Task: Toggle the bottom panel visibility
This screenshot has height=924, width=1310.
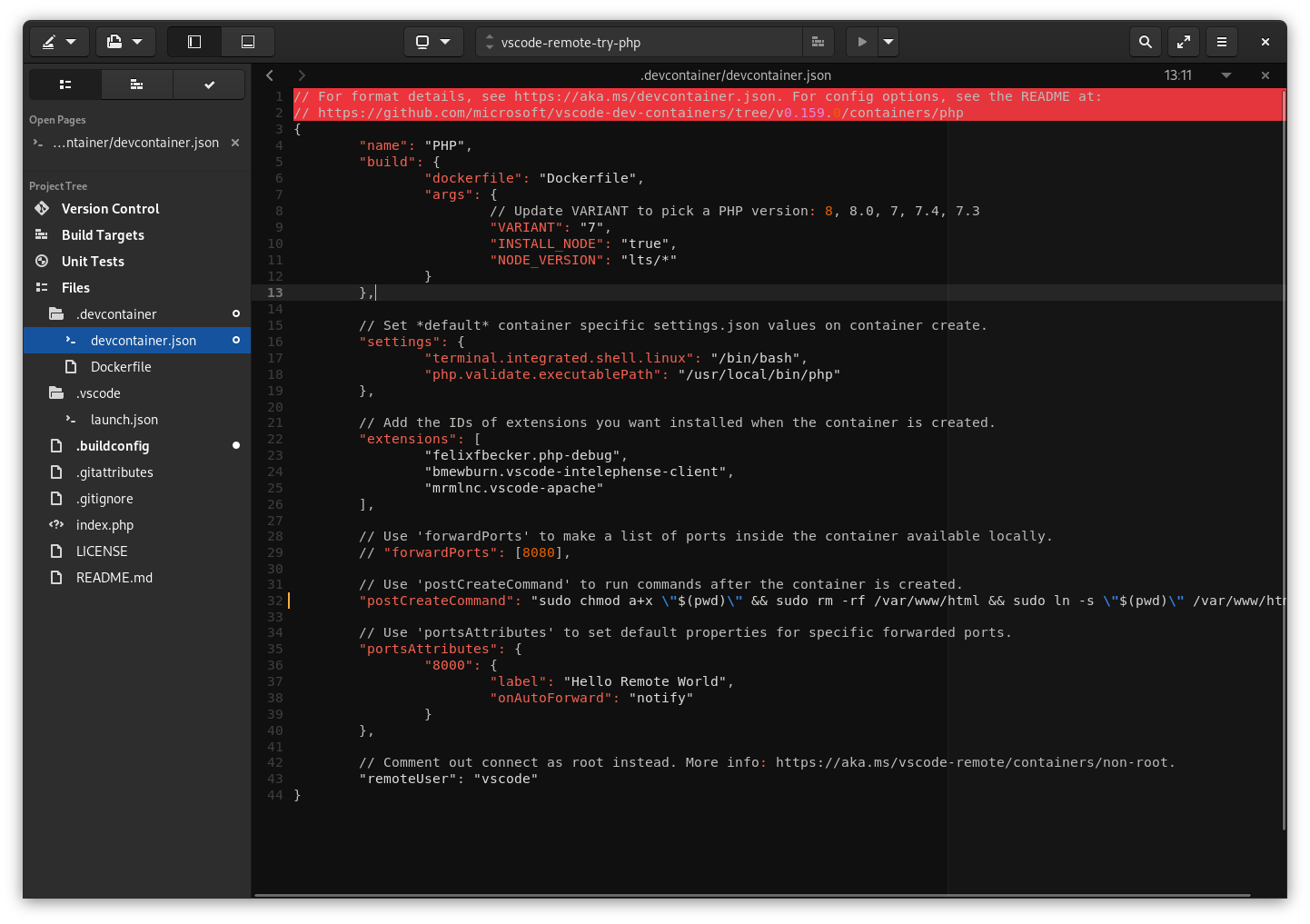Action: tap(247, 42)
